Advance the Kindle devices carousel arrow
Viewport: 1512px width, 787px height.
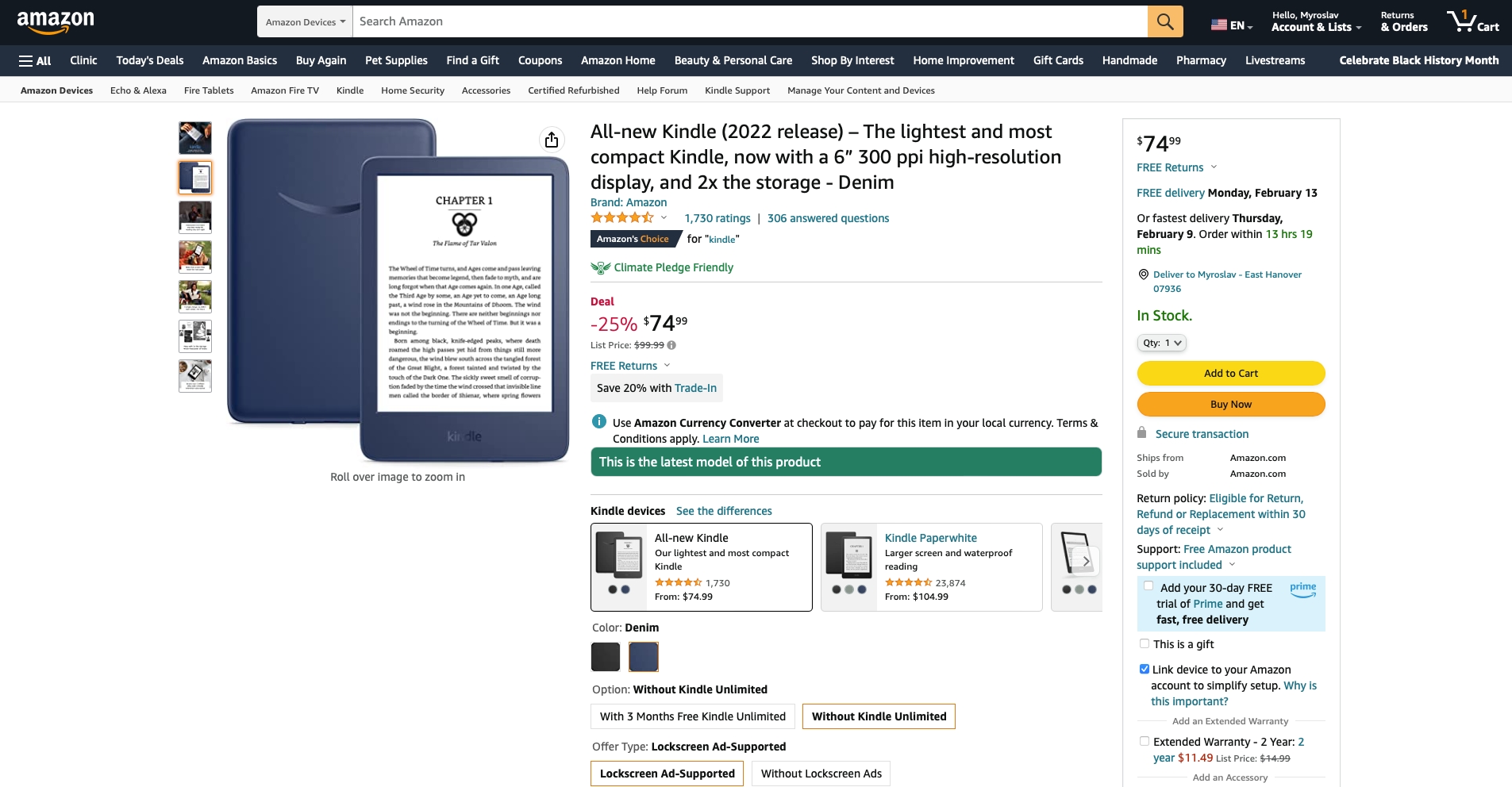pyautogui.click(x=1086, y=561)
